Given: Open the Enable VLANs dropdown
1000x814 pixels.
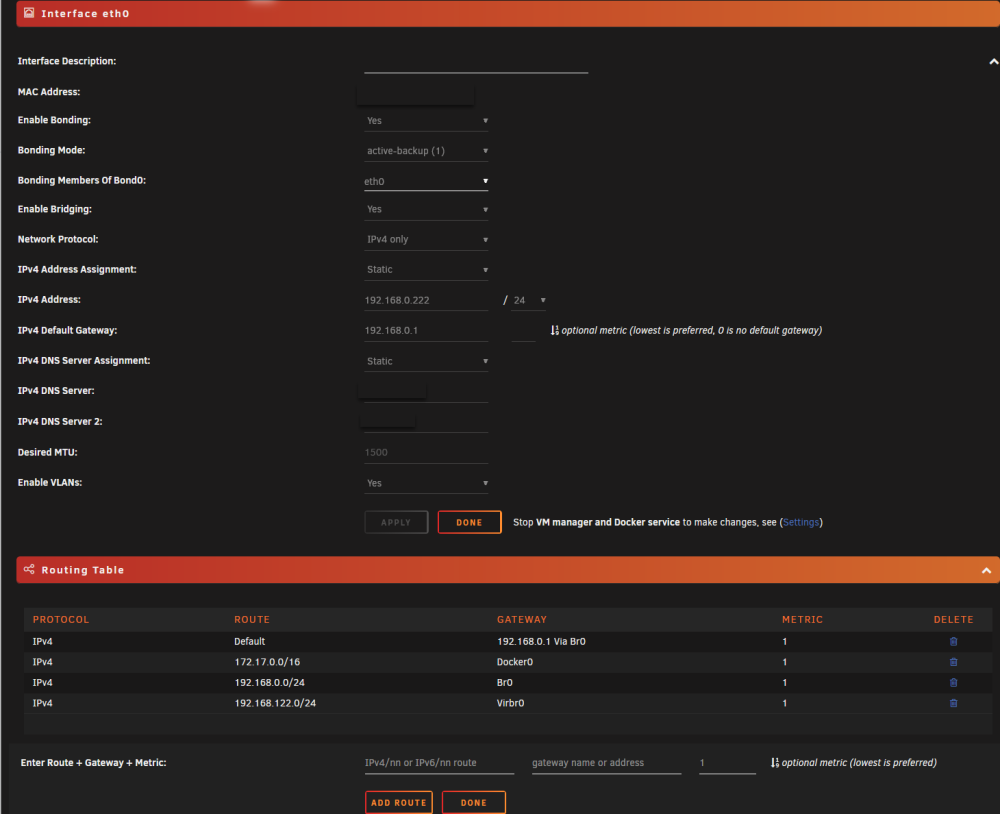Looking at the screenshot, I should click(x=426, y=483).
